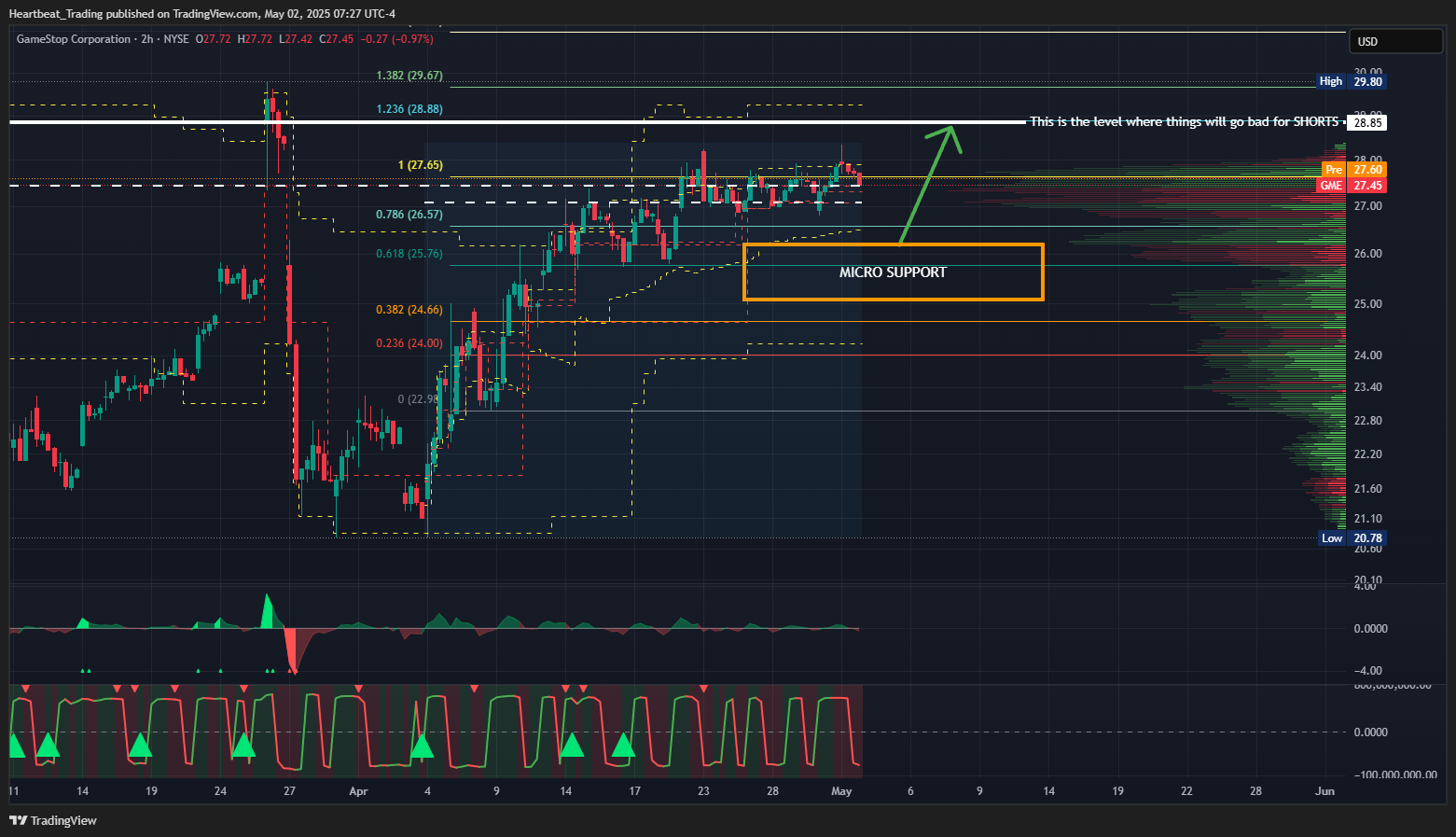Viewport: 1456px width, 837px height.
Task: Select the MICRO SUPPORT text annotation
Action: (893, 272)
